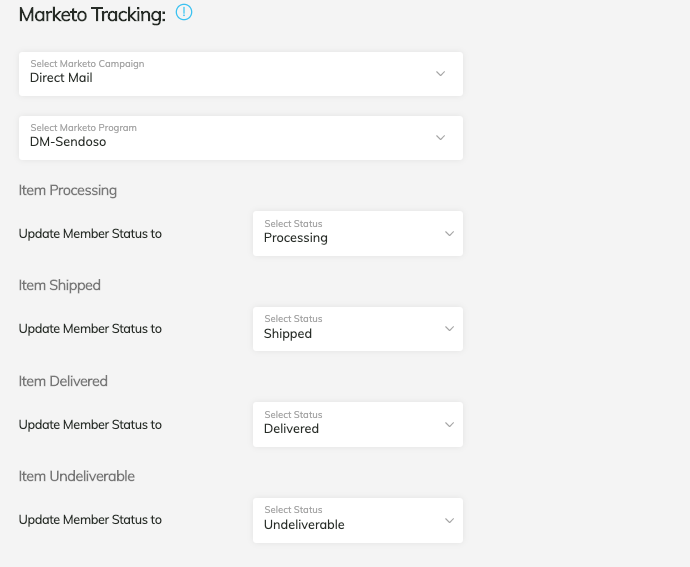This screenshot has width=690, height=567.
Task: Click the chevron arrow beside the Delivered status
Action: point(448,425)
